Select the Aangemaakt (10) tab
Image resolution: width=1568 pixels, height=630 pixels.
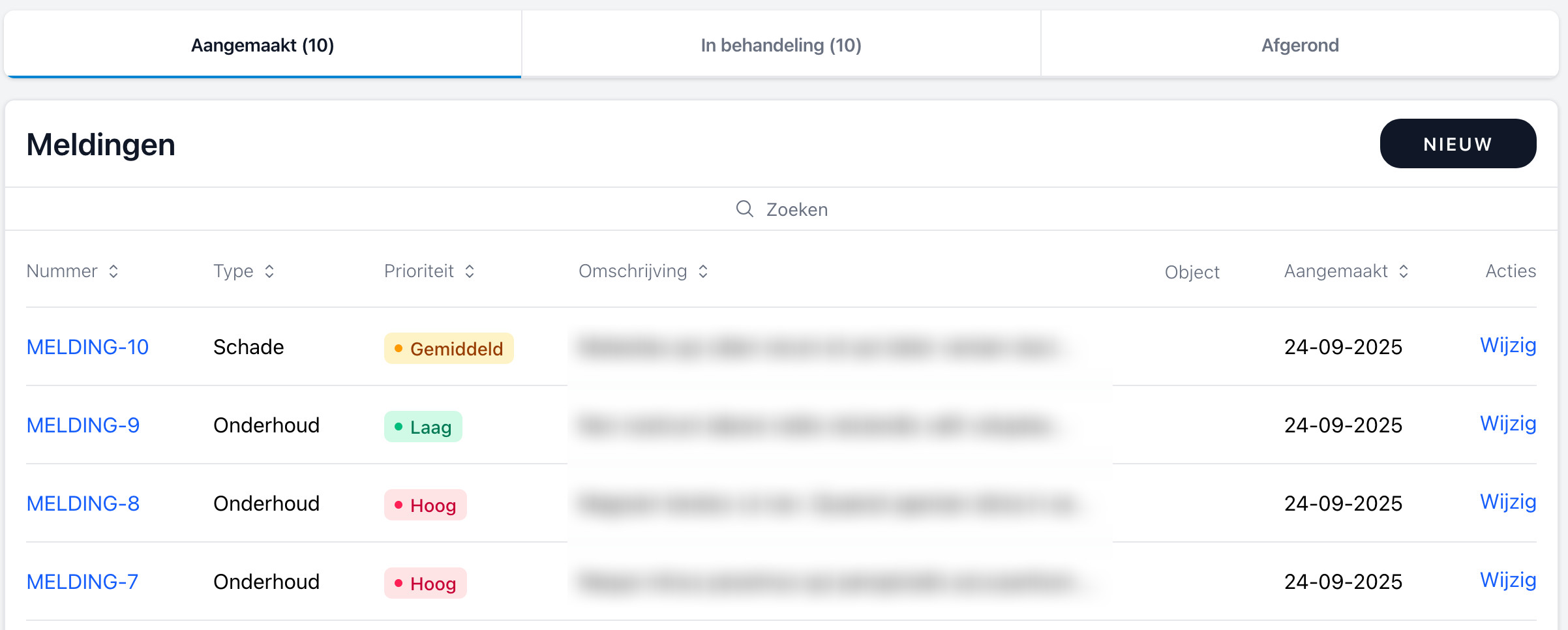(262, 45)
